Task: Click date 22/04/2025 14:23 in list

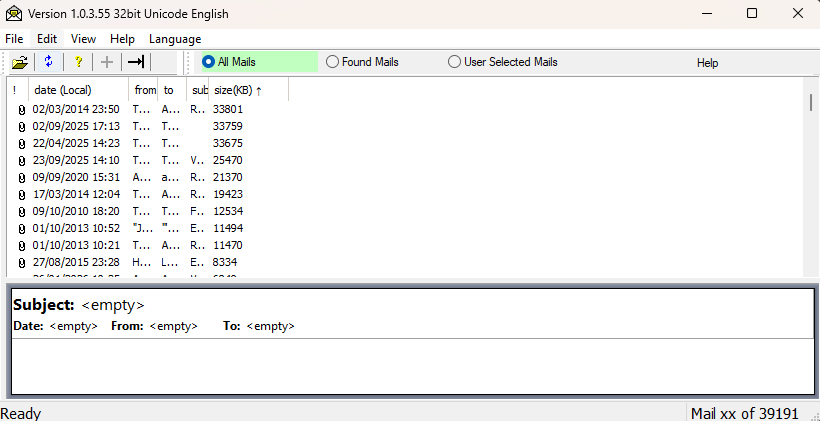Action: pyautogui.click(x=76, y=143)
